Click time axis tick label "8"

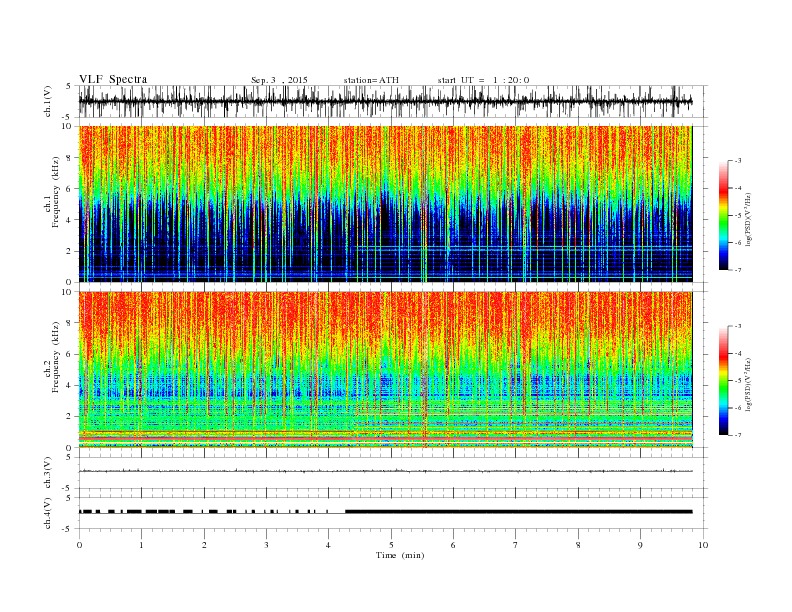pos(578,545)
